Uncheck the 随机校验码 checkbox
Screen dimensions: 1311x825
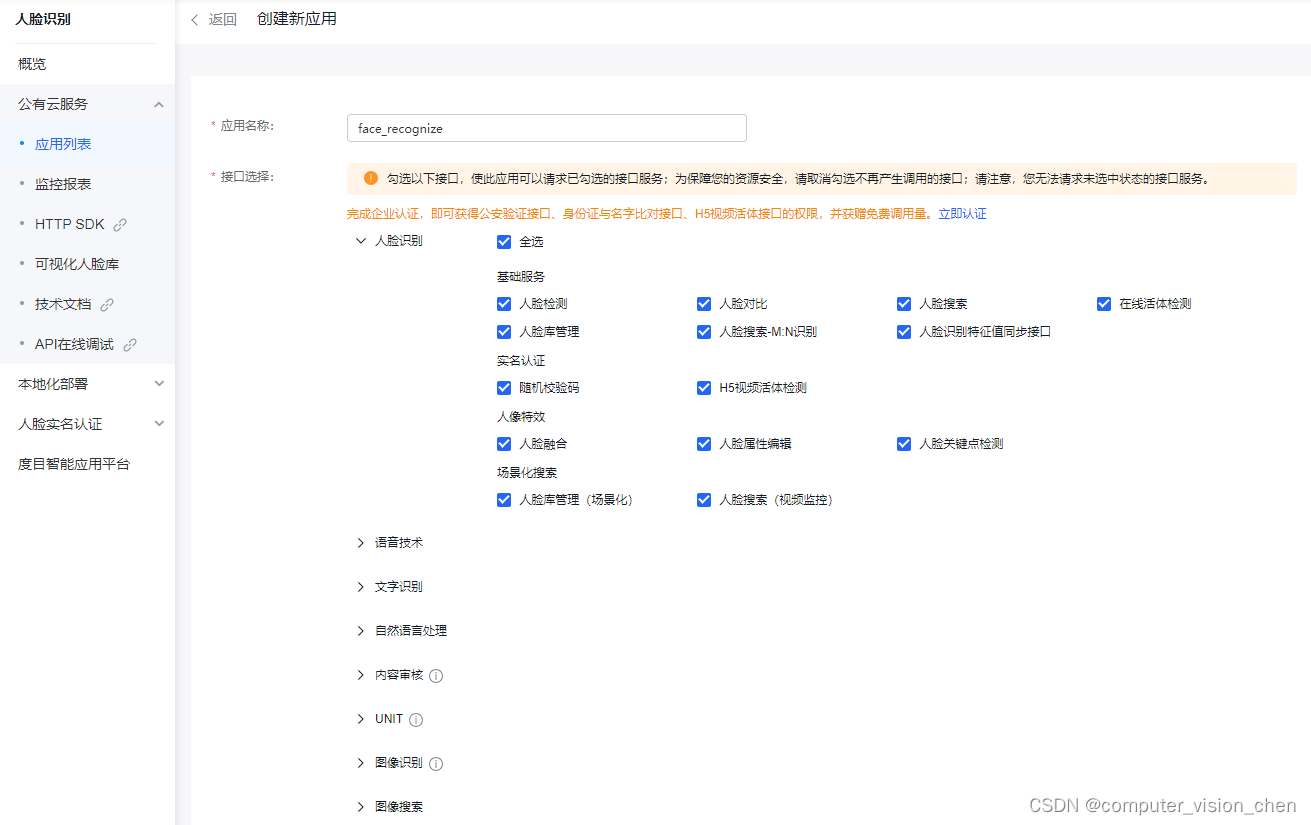click(x=504, y=388)
